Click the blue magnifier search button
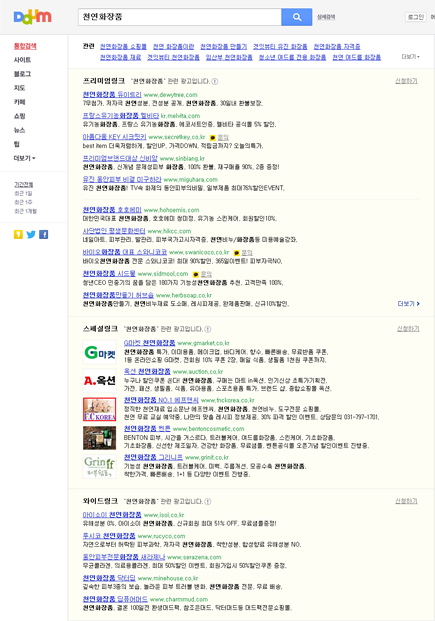This screenshot has width=435, height=621. (297, 17)
